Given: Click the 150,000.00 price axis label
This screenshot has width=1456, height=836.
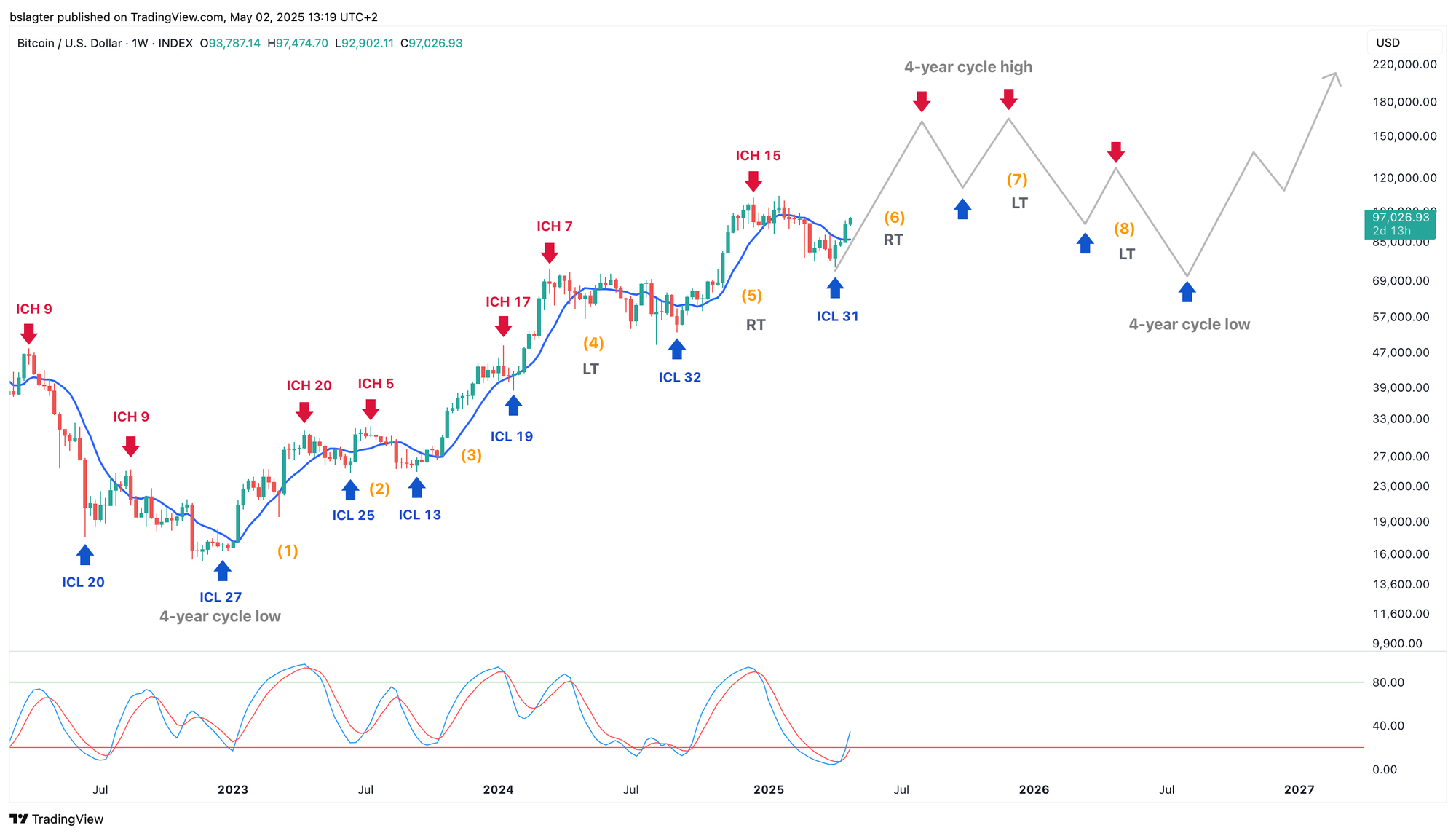Looking at the screenshot, I should [x=1404, y=136].
